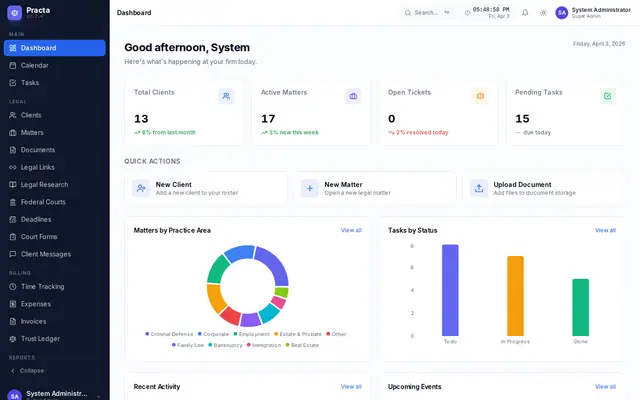Click the Total Clients people icon

pos(226,96)
